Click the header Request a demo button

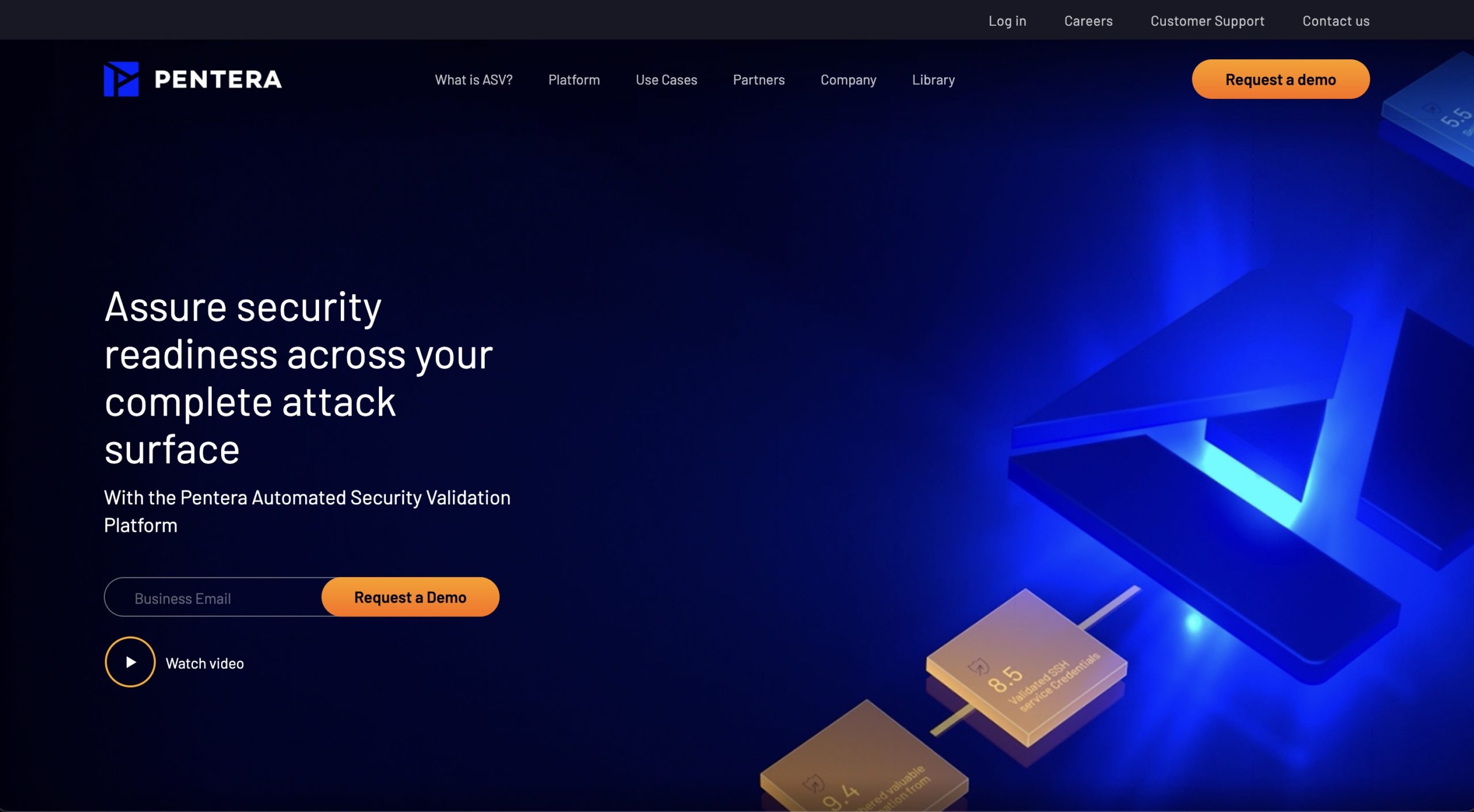pos(1281,79)
